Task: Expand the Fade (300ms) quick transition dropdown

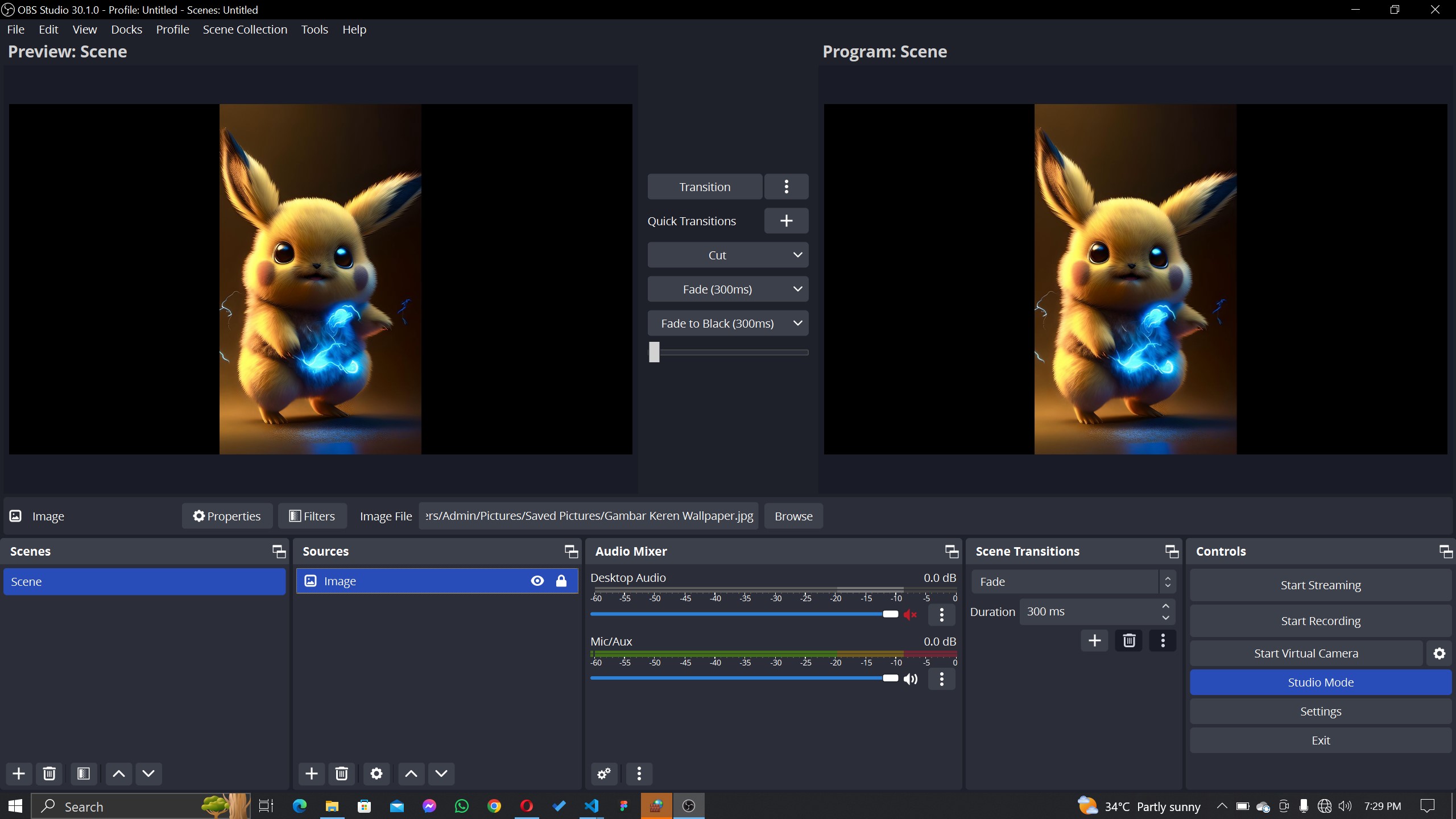Action: [x=797, y=289]
